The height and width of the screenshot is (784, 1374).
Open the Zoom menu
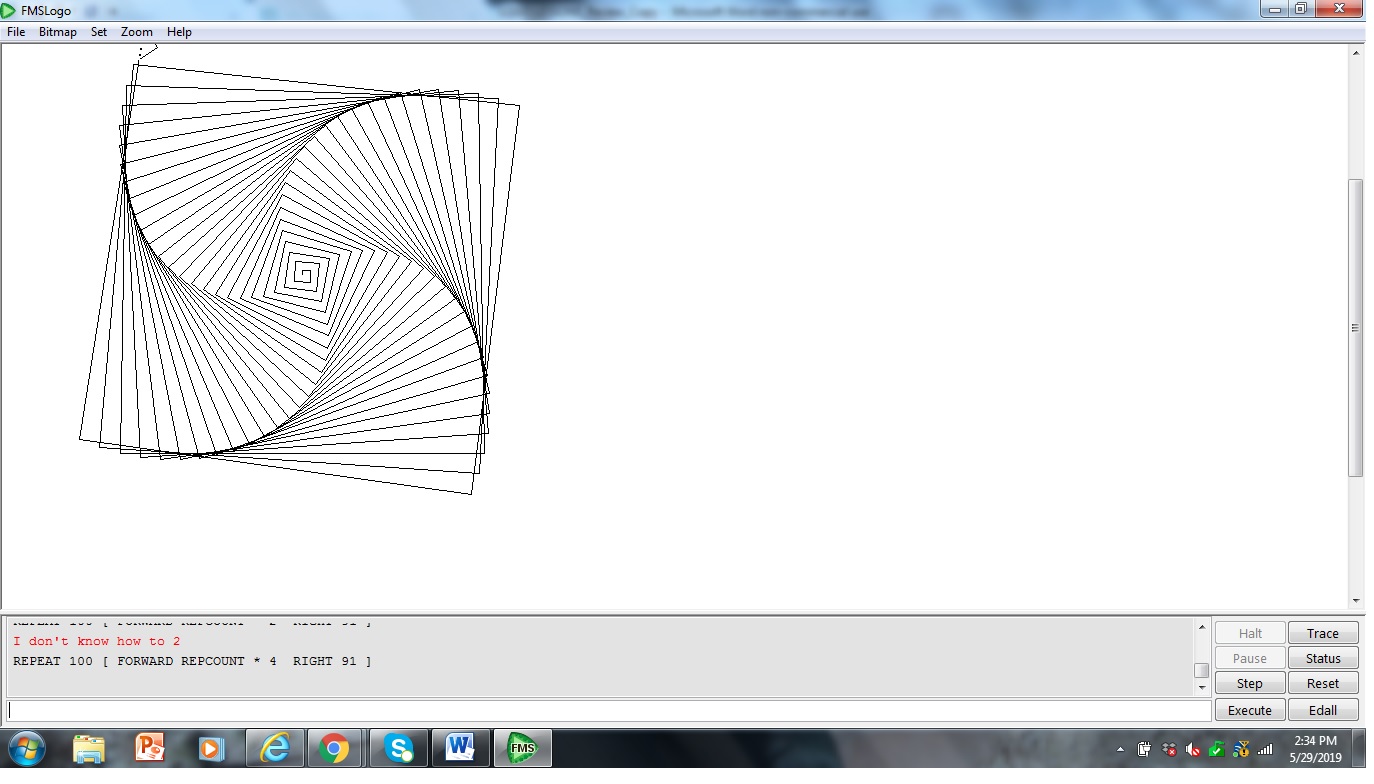coord(136,31)
